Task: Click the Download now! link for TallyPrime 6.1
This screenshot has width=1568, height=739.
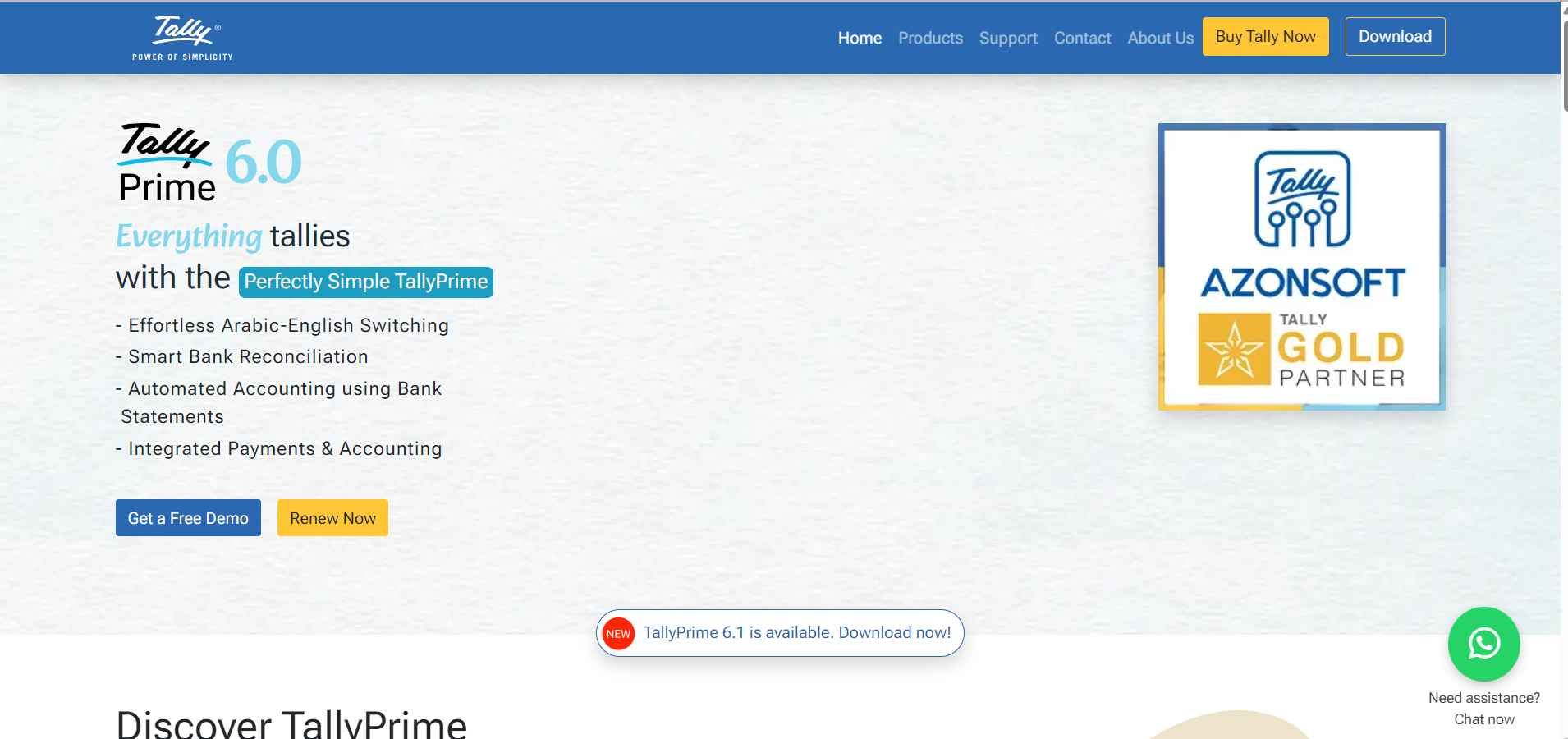Action: coord(894,632)
